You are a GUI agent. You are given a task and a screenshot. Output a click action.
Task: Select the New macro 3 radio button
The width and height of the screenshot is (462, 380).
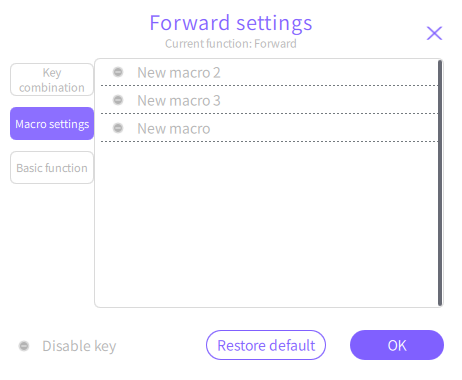[118, 100]
